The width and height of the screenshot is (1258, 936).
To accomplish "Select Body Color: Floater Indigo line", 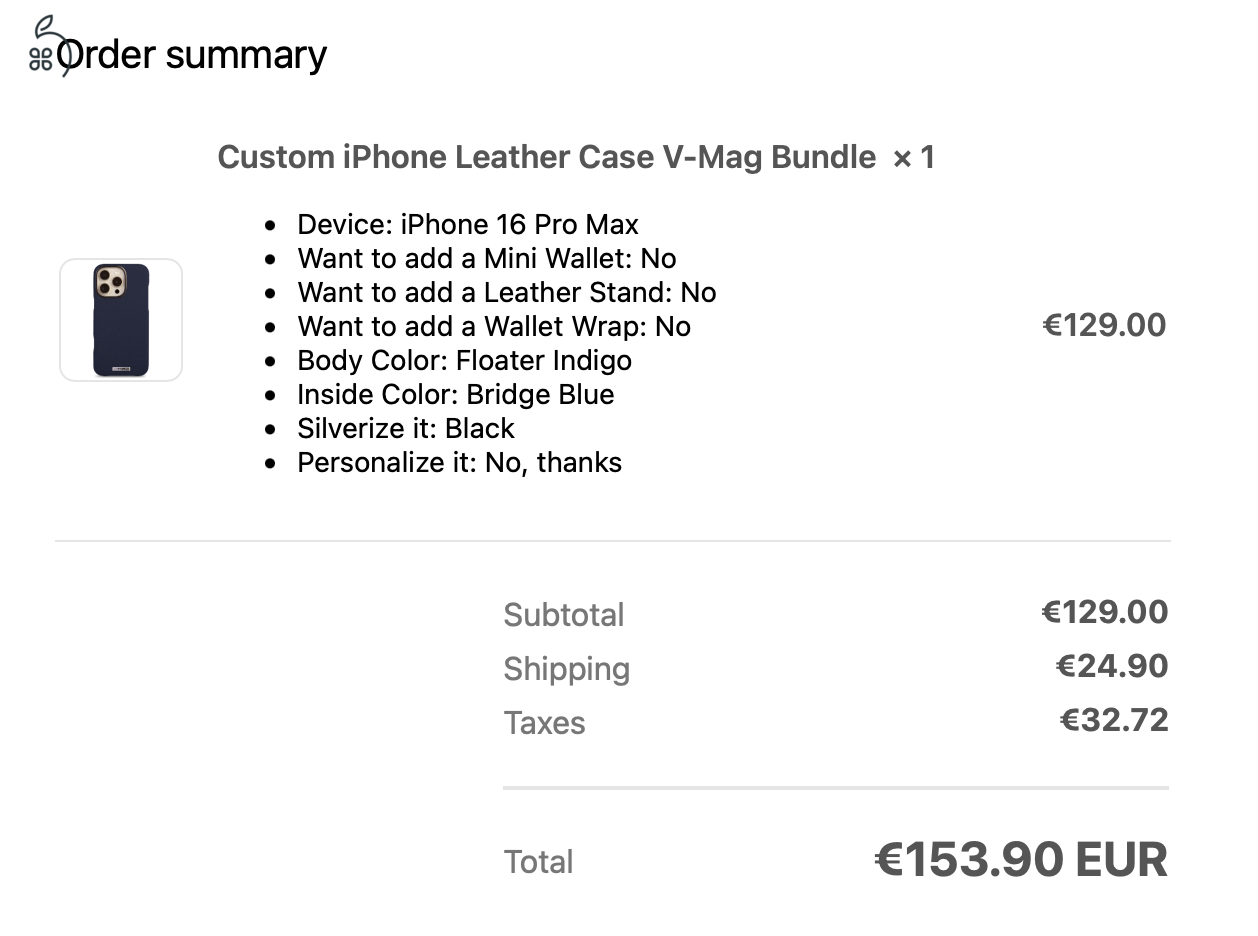I will coord(464,360).
